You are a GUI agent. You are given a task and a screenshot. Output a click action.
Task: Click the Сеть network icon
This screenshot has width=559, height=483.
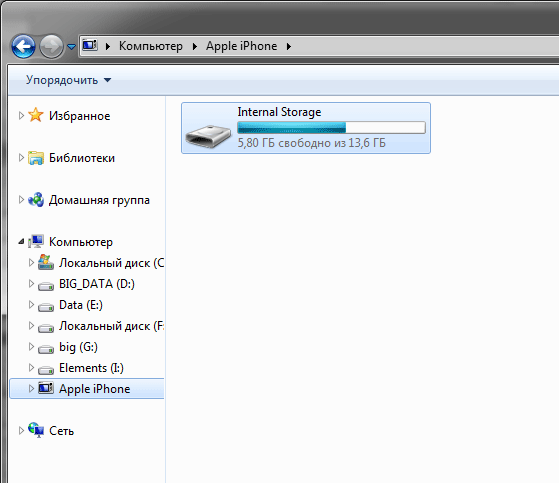click(x=36, y=430)
